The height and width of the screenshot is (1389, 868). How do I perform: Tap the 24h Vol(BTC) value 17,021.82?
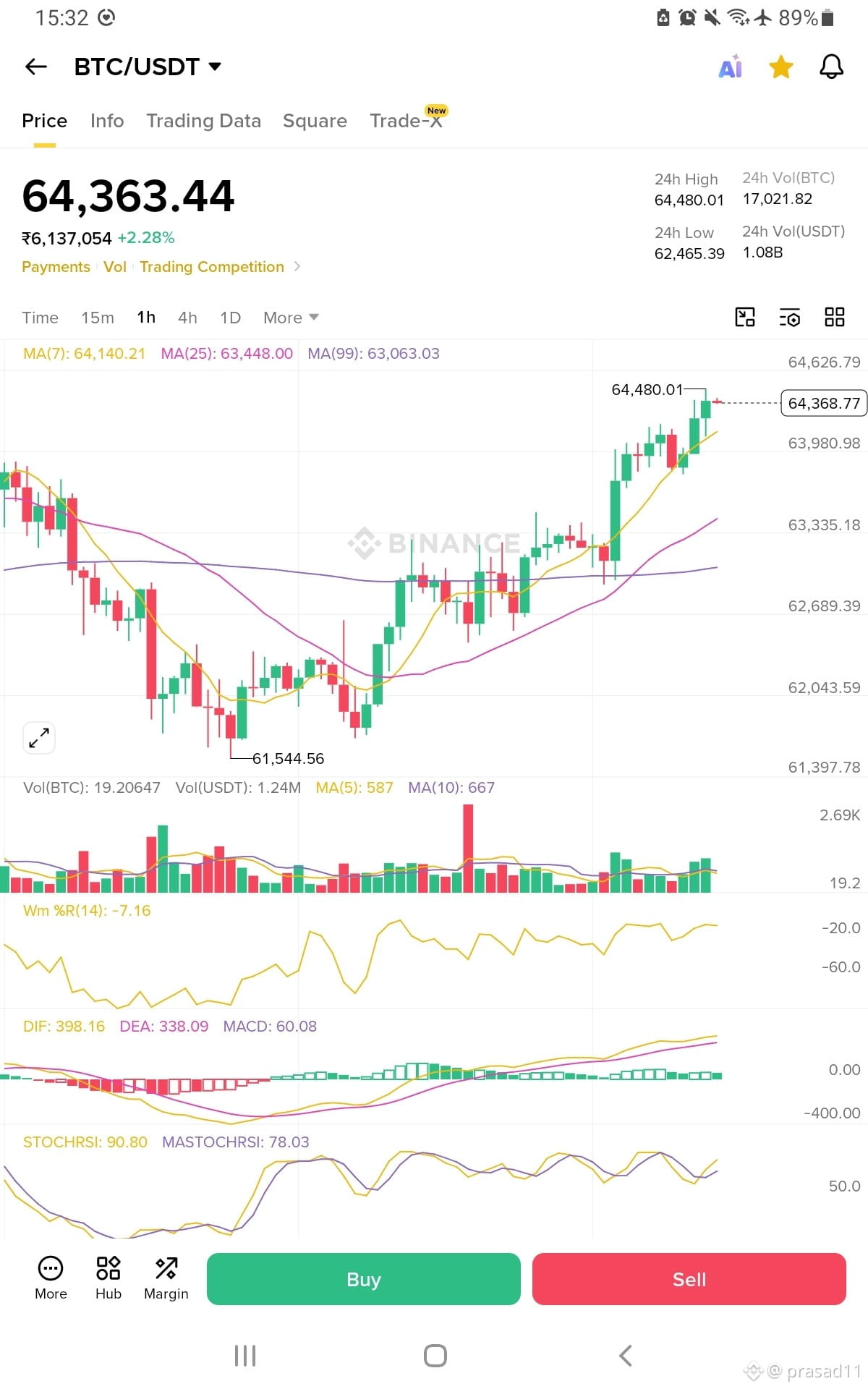point(778,199)
